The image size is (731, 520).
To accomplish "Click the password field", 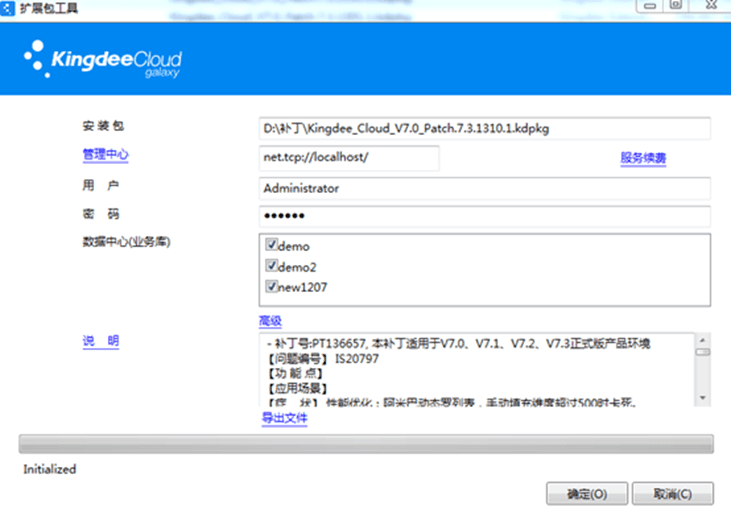I will [x=484, y=216].
